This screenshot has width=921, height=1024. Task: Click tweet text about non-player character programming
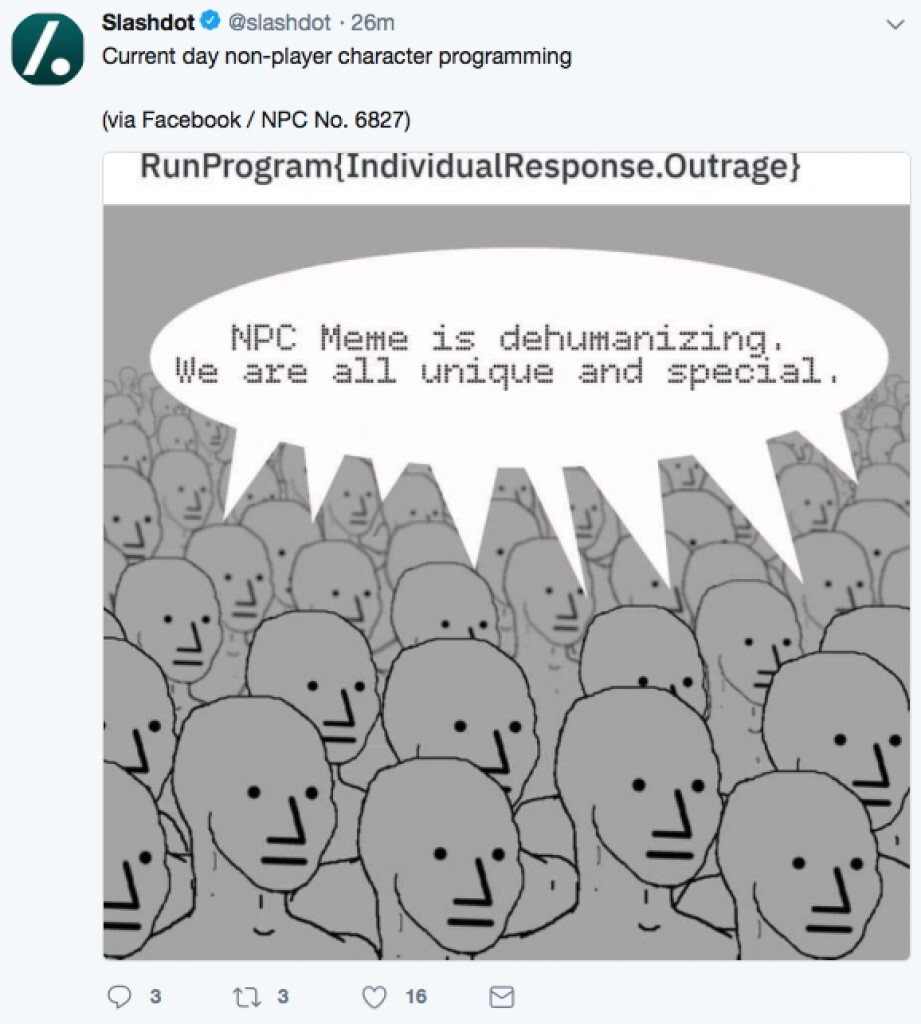click(336, 56)
